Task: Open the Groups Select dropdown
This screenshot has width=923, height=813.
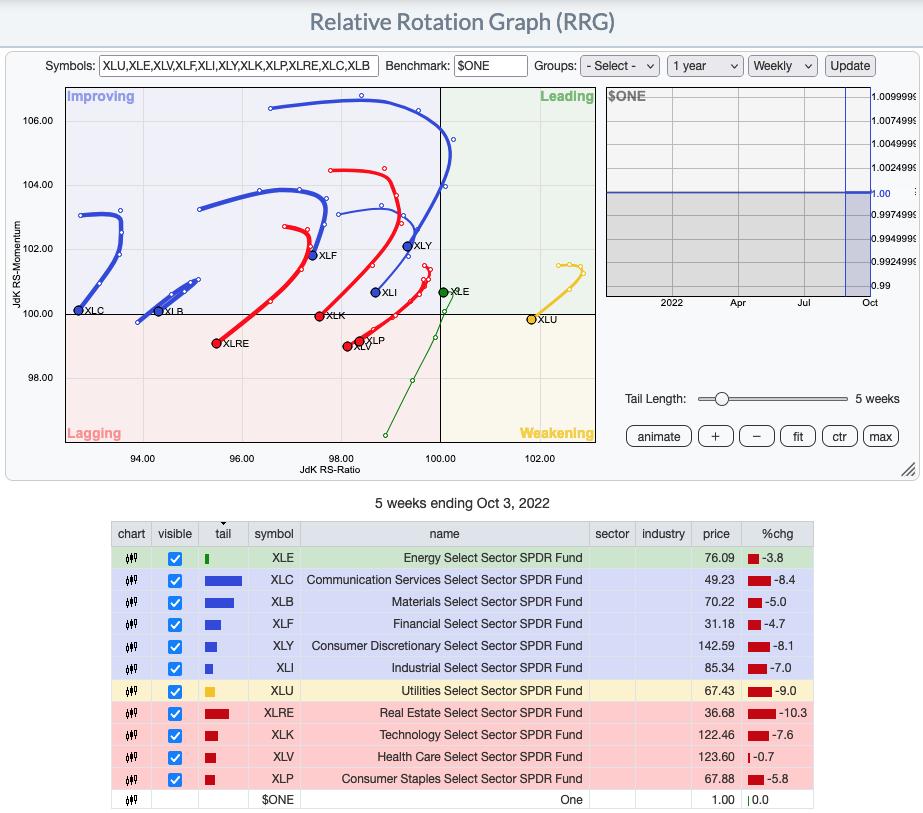Action: (x=620, y=66)
